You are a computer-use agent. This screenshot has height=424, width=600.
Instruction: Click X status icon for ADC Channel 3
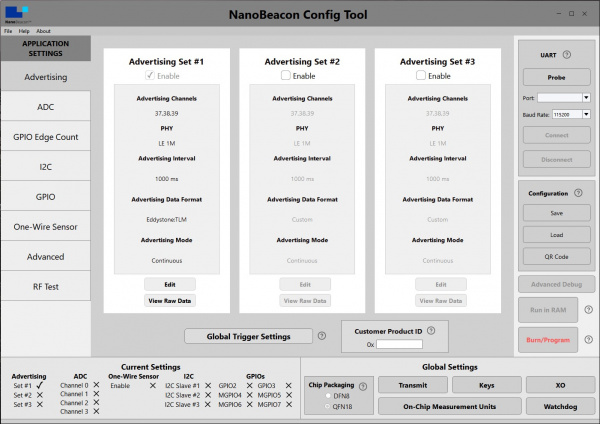96,411
